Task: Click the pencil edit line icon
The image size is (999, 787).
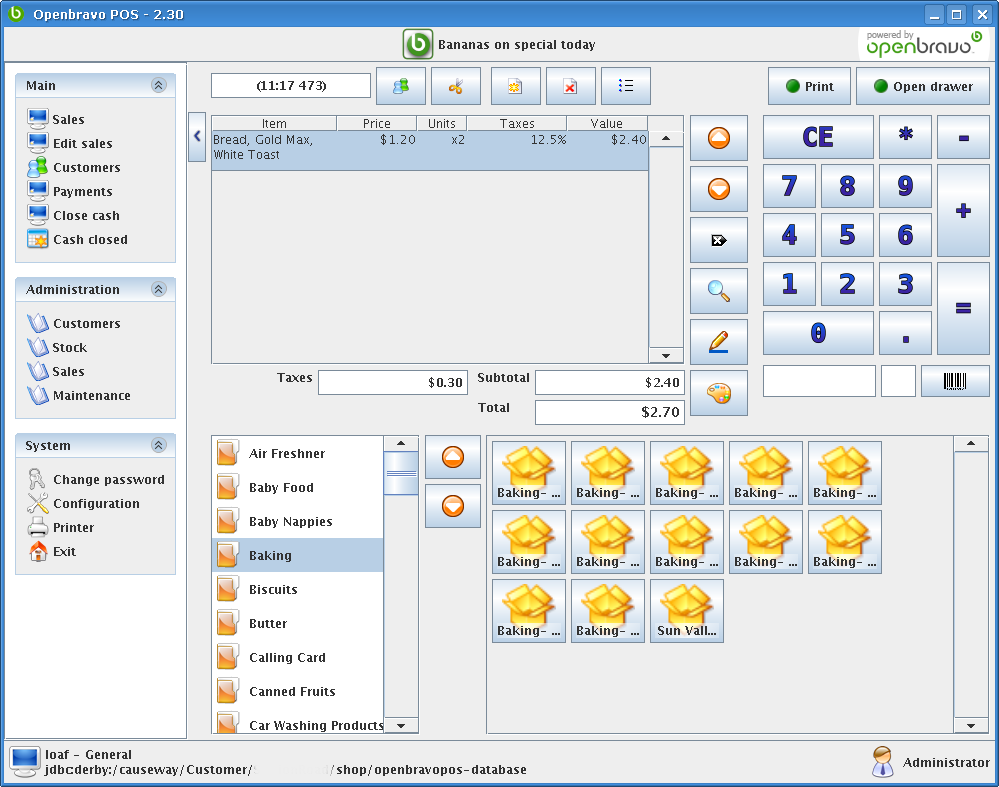Action: click(718, 342)
